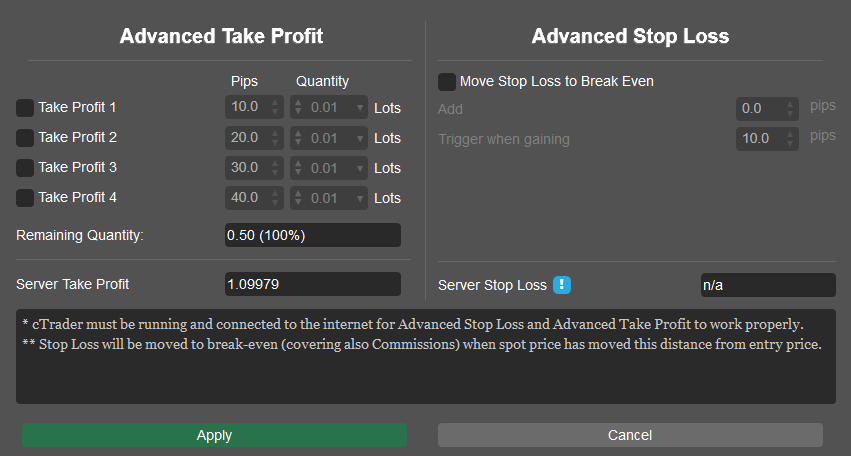
Task: Click Take Profit 3 pips stepper arrows
Action: pos(275,168)
